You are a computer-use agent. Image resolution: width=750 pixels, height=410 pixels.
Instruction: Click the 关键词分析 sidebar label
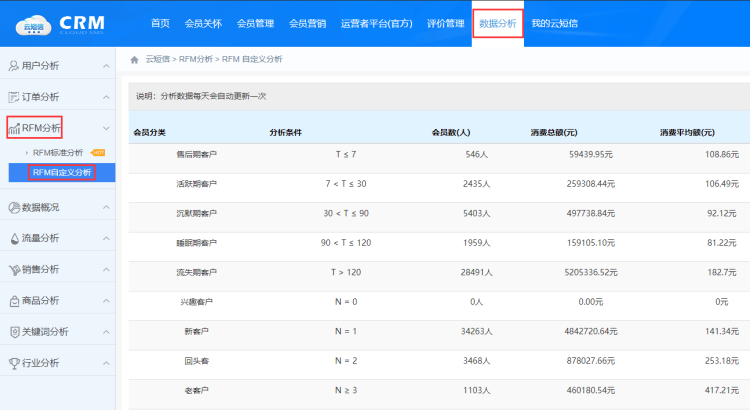[x=45, y=332]
